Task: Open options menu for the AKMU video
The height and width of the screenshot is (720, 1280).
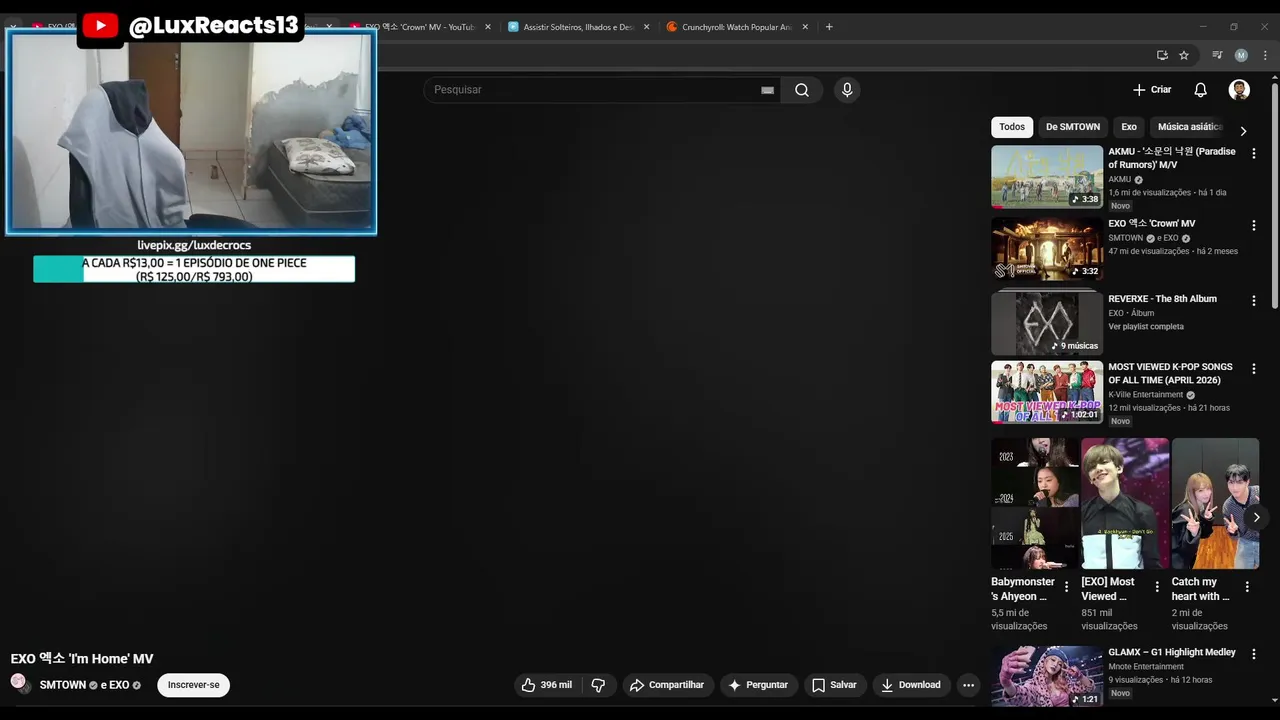Action: (1253, 154)
